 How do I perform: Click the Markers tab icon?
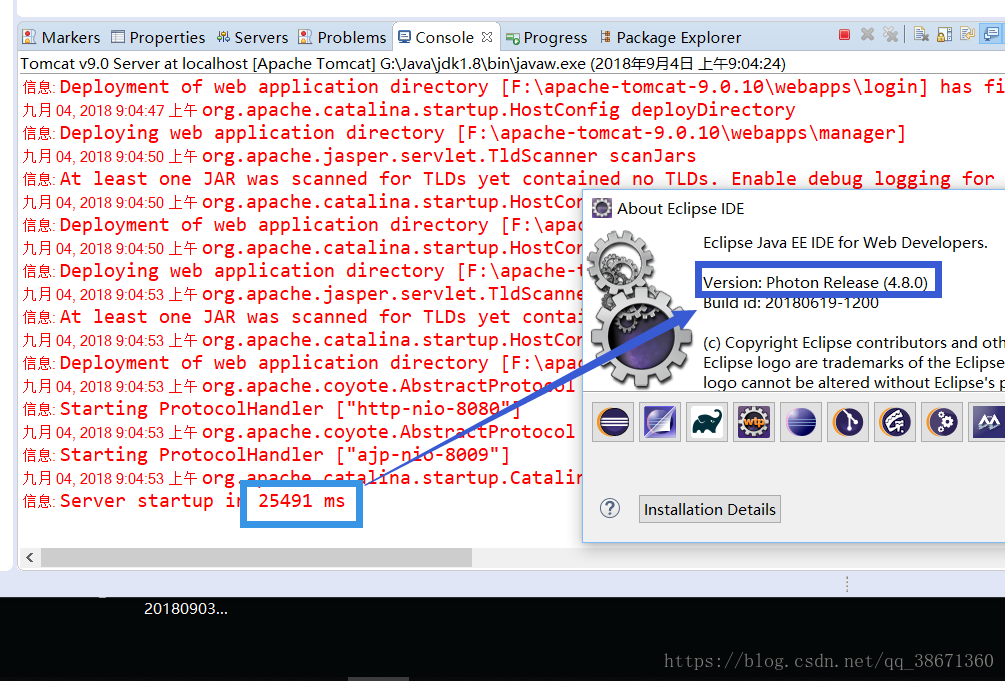(29, 37)
